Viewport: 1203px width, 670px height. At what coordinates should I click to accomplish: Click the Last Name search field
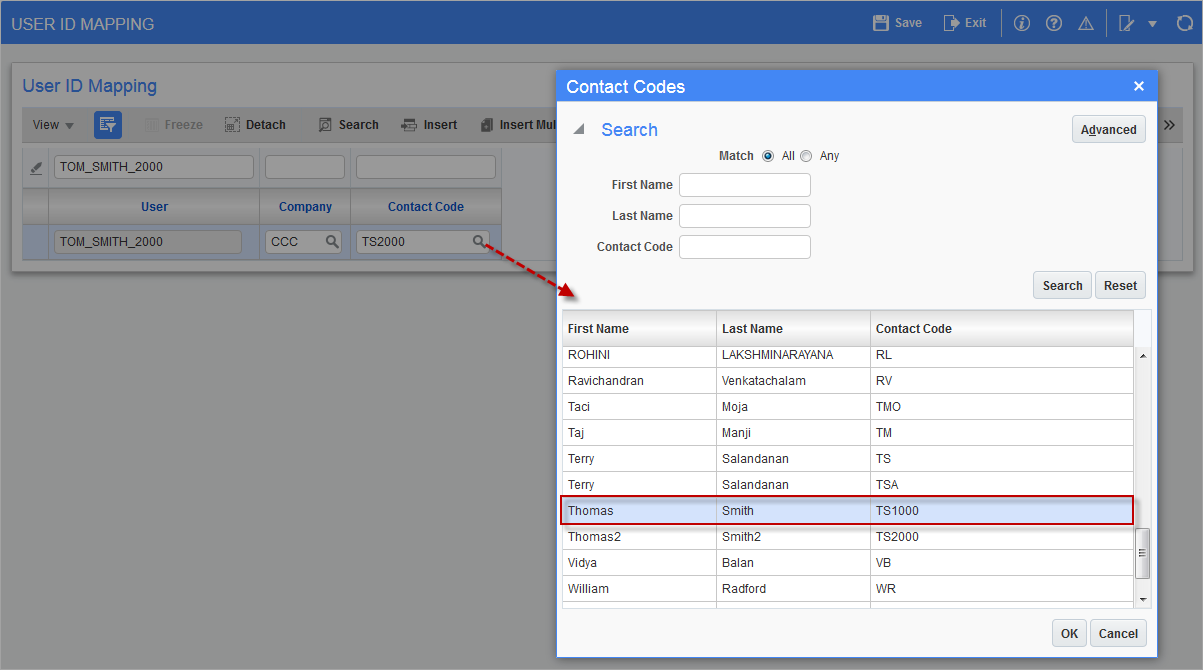745,216
